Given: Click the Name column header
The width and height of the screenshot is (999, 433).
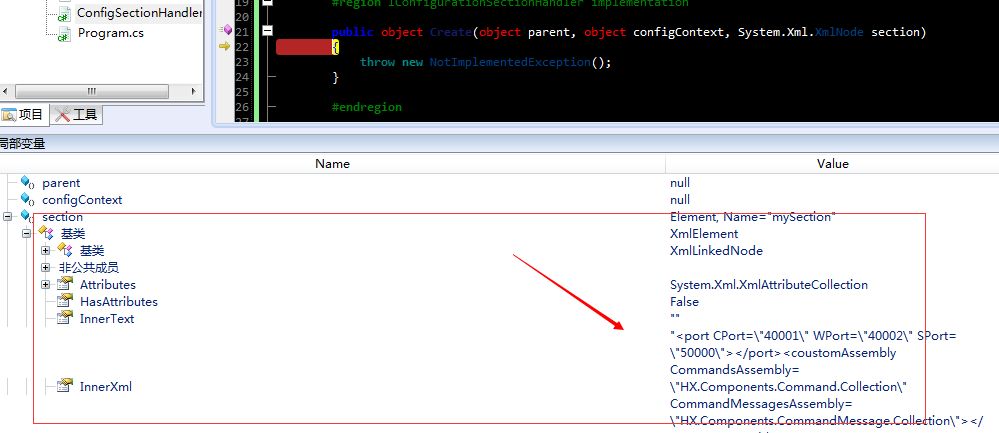Looking at the screenshot, I should (332, 163).
